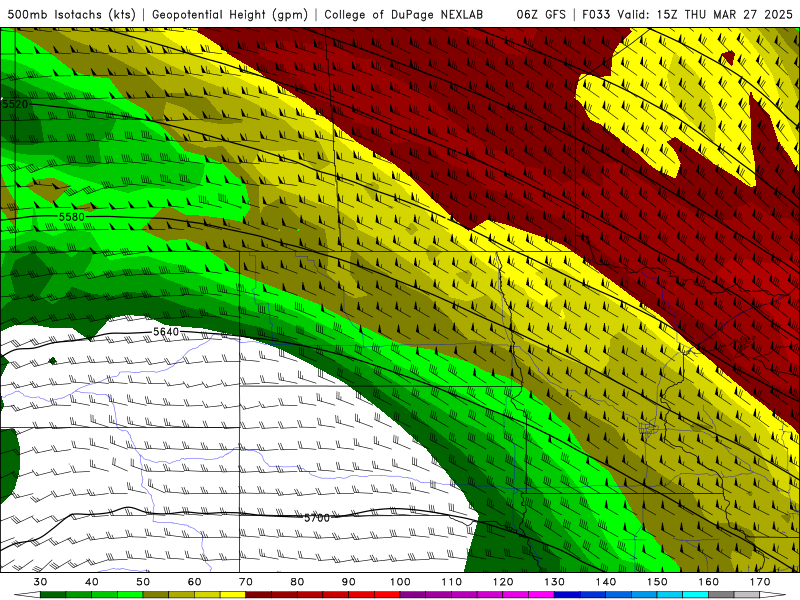Click the 'F033 Valid: 15Z THU MAR 27 2025' text
Screen dimensions: 800x600
pyautogui.click(x=687, y=14)
